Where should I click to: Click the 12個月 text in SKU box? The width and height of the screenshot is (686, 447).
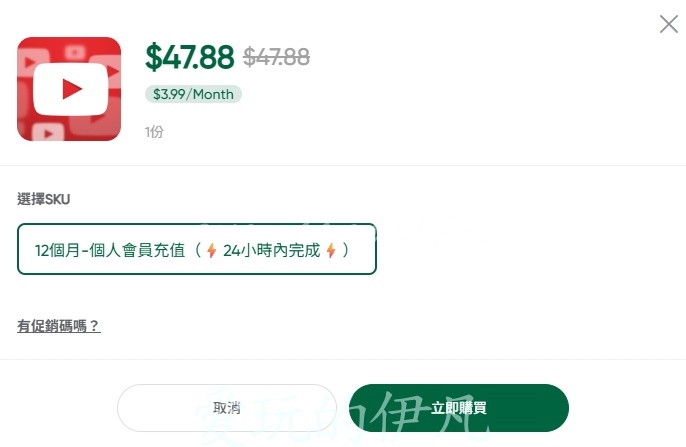pos(59,250)
